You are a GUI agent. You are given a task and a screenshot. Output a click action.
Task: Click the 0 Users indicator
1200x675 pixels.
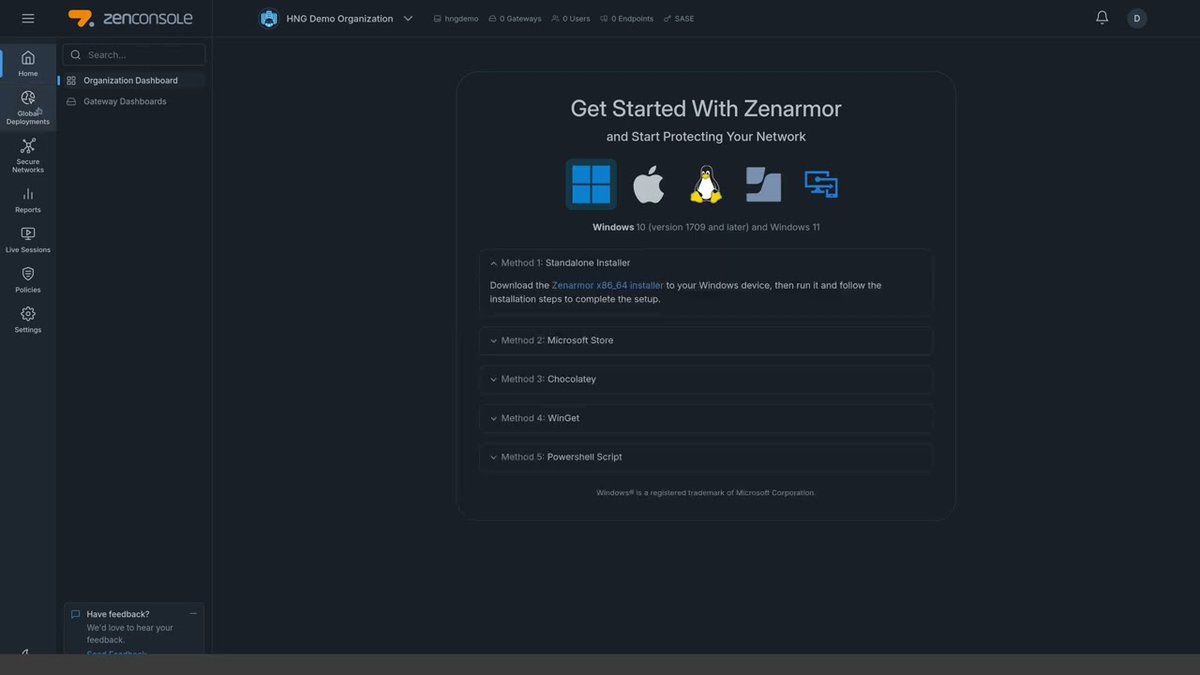[x=570, y=18]
